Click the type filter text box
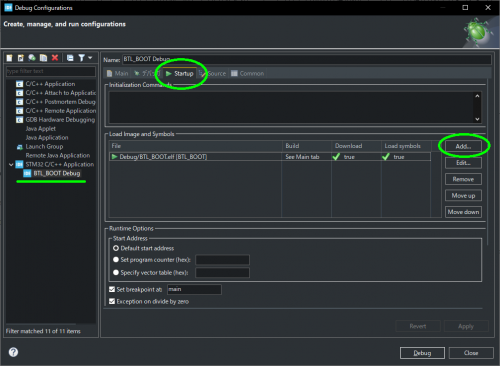Image resolution: width=500 pixels, height=366 pixels. pyautogui.click(x=51, y=71)
